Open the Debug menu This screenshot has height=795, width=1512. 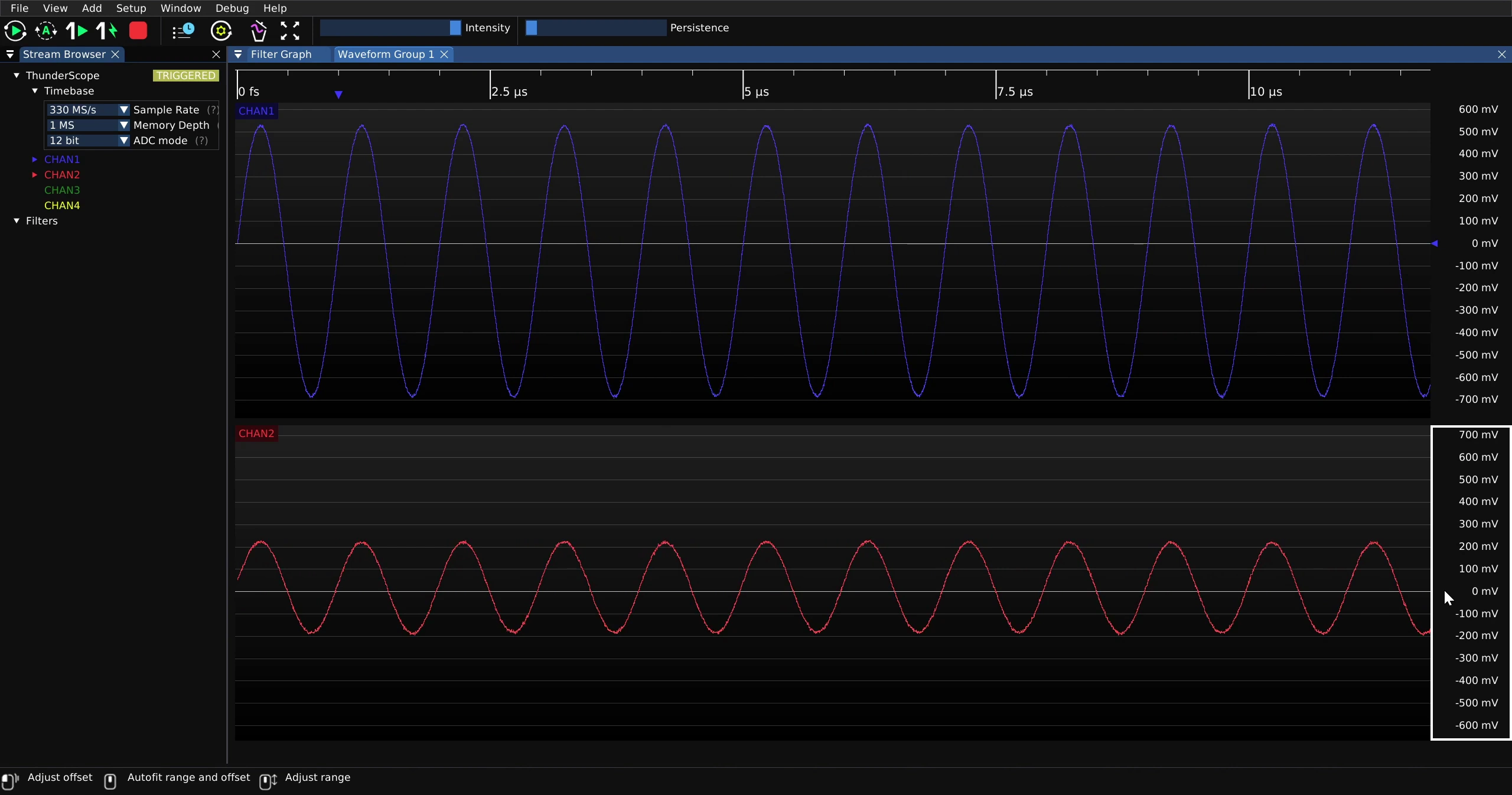tap(232, 8)
